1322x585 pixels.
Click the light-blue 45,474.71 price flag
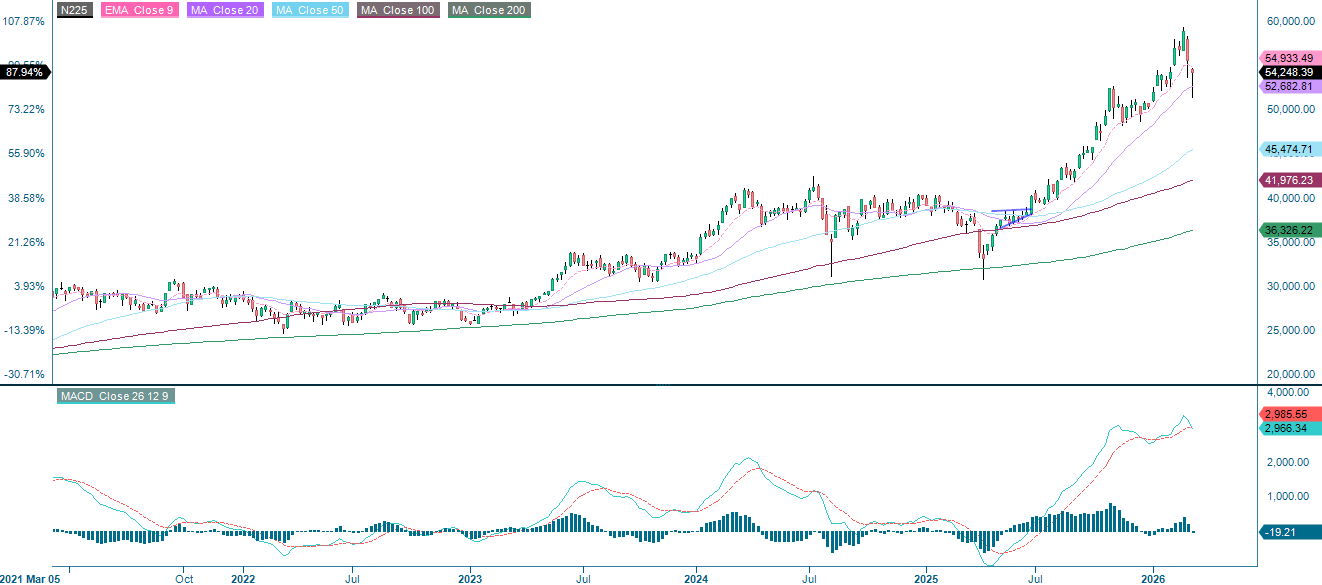1288,148
